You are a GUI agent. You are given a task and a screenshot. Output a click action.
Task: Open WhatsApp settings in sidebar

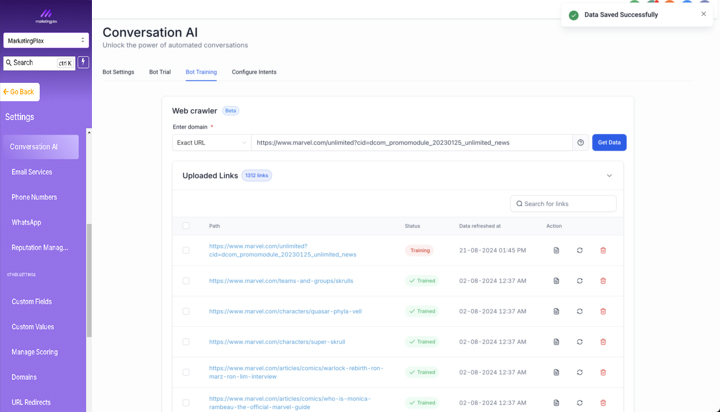[x=26, y=222]
